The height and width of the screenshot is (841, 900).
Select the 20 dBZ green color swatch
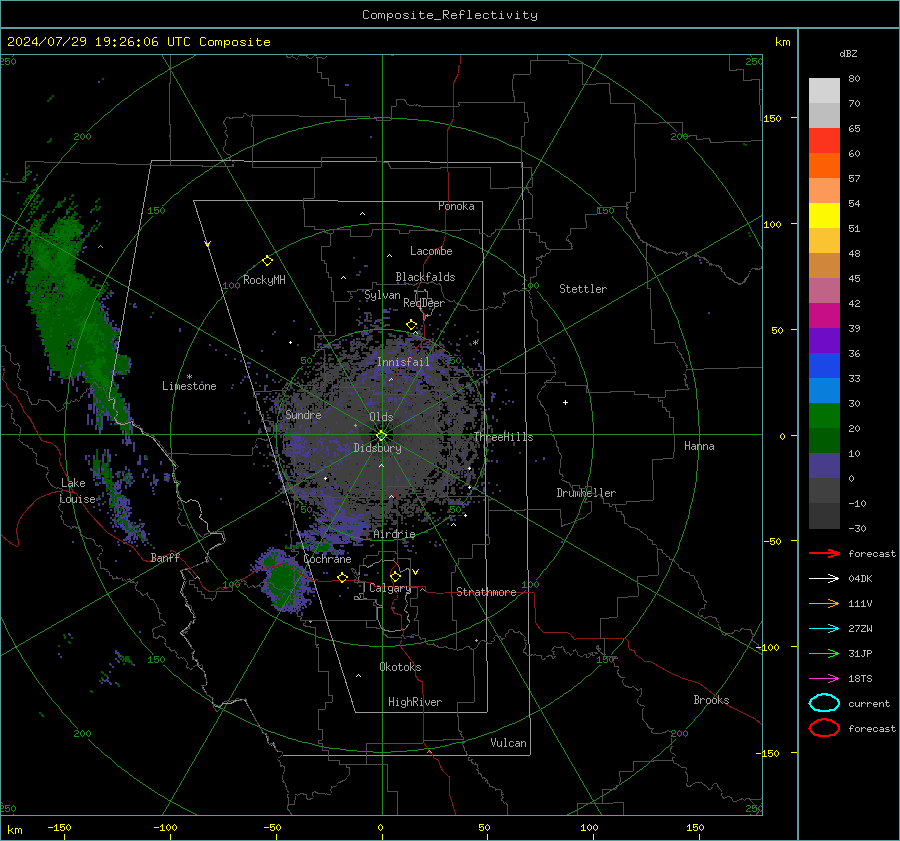click(x=824, y=416)
